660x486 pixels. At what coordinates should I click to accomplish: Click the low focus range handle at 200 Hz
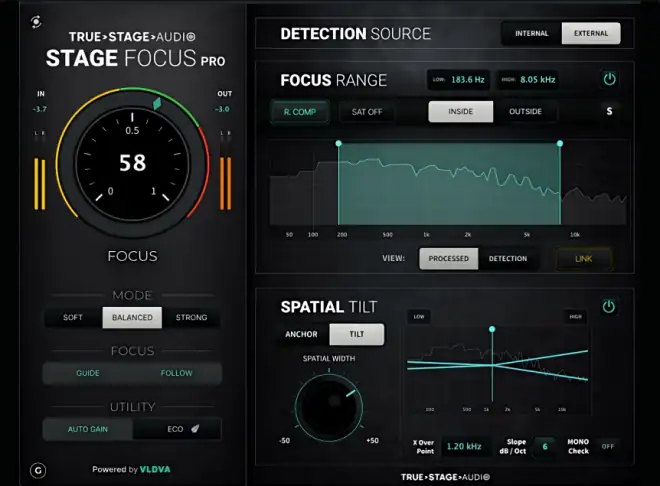tap(338, 143)
